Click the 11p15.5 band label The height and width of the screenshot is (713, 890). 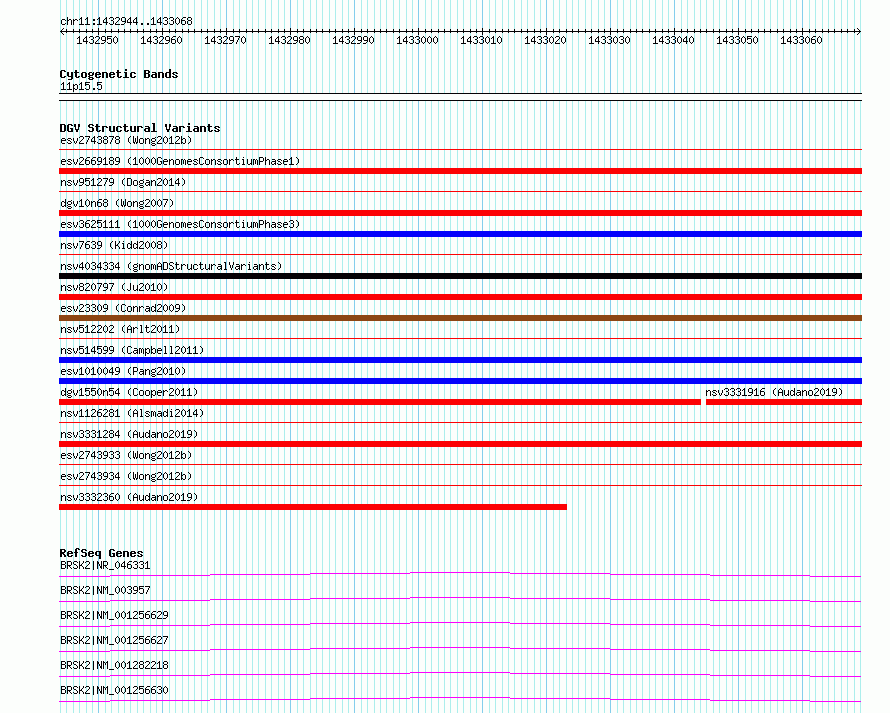pyautogui.click(x=81, y=86)
